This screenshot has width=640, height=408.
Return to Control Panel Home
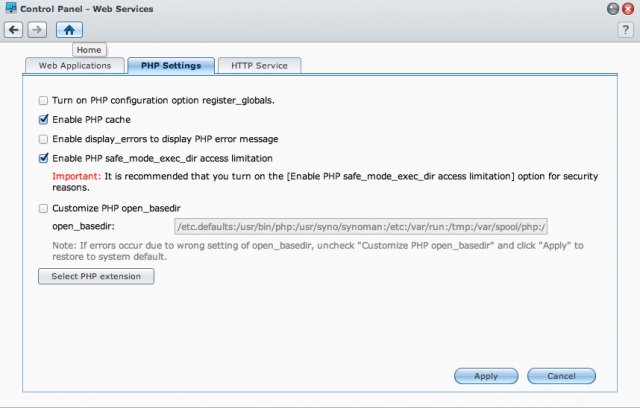[69, 30]
